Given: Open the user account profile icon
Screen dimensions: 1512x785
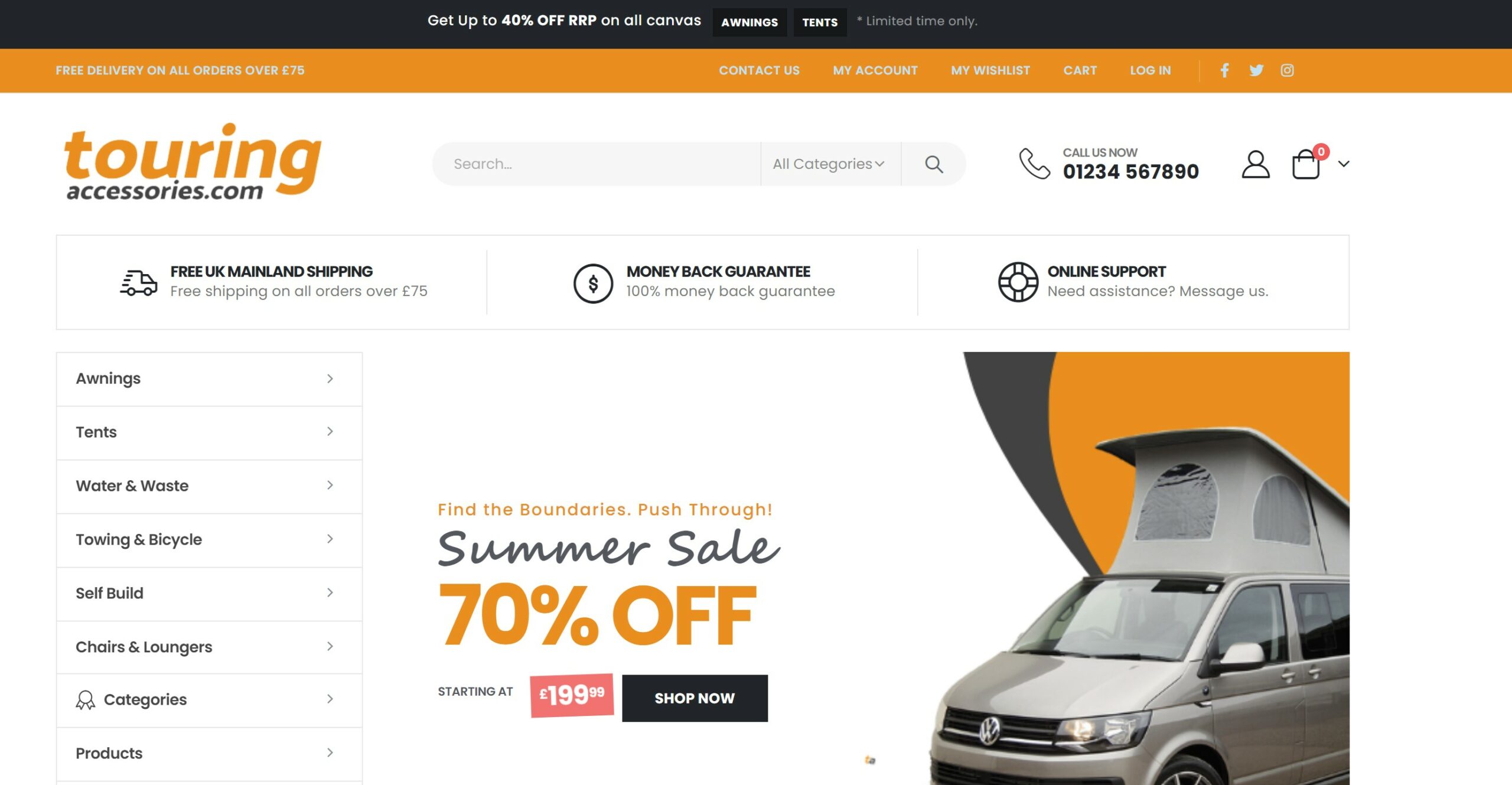Looking at the screenshot, I should click(1256, 164).
